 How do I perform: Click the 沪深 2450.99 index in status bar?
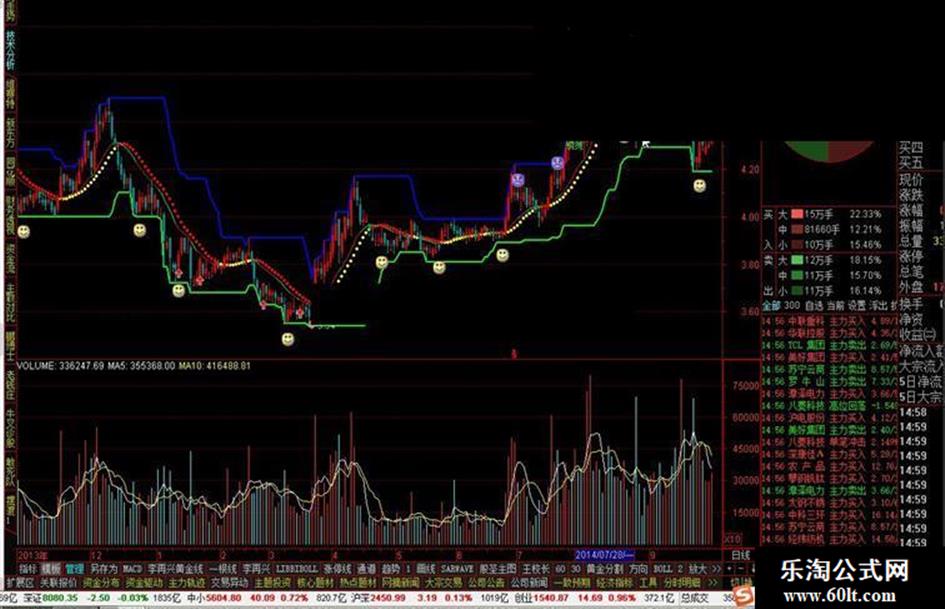(378, 598)
